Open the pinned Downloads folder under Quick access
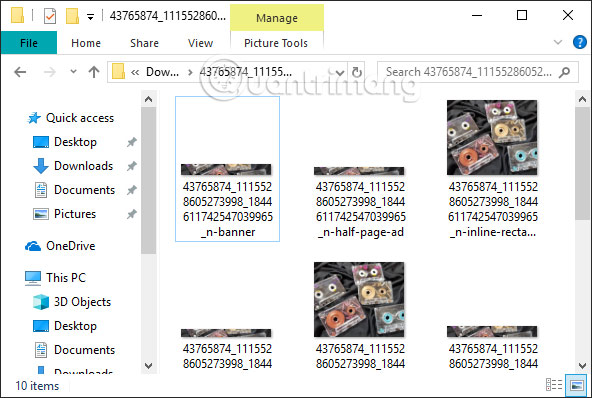 click(x=73, y=166)
